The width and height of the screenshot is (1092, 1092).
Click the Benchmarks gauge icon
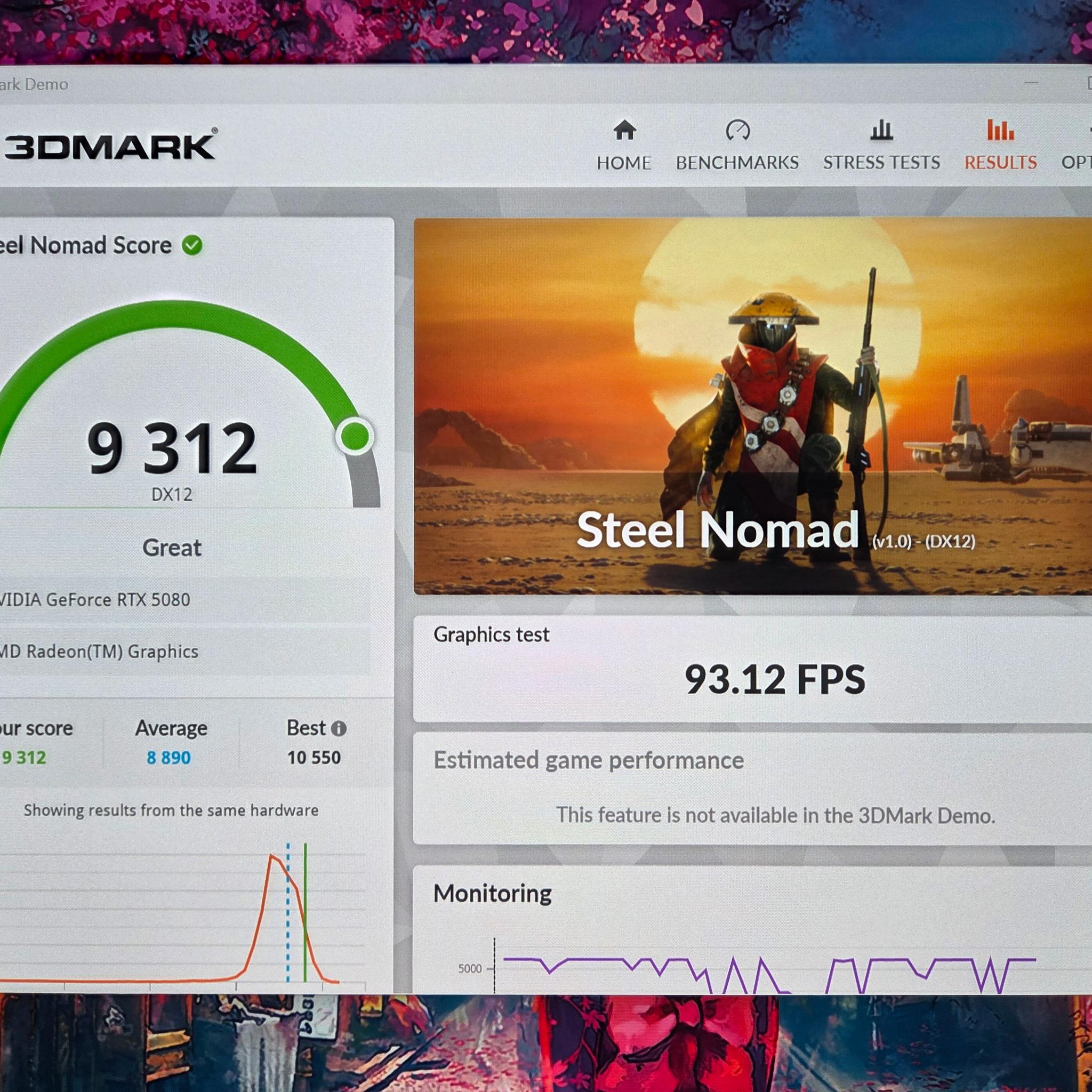(737, 130)
